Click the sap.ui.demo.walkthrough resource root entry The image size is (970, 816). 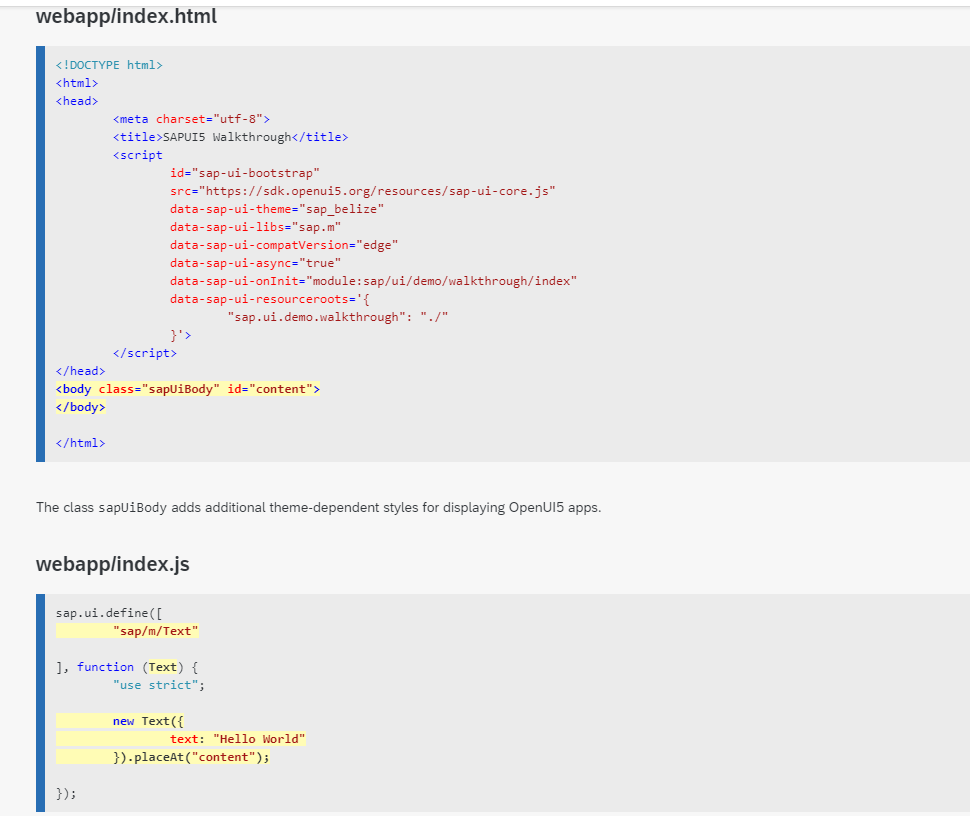[337, 317]
